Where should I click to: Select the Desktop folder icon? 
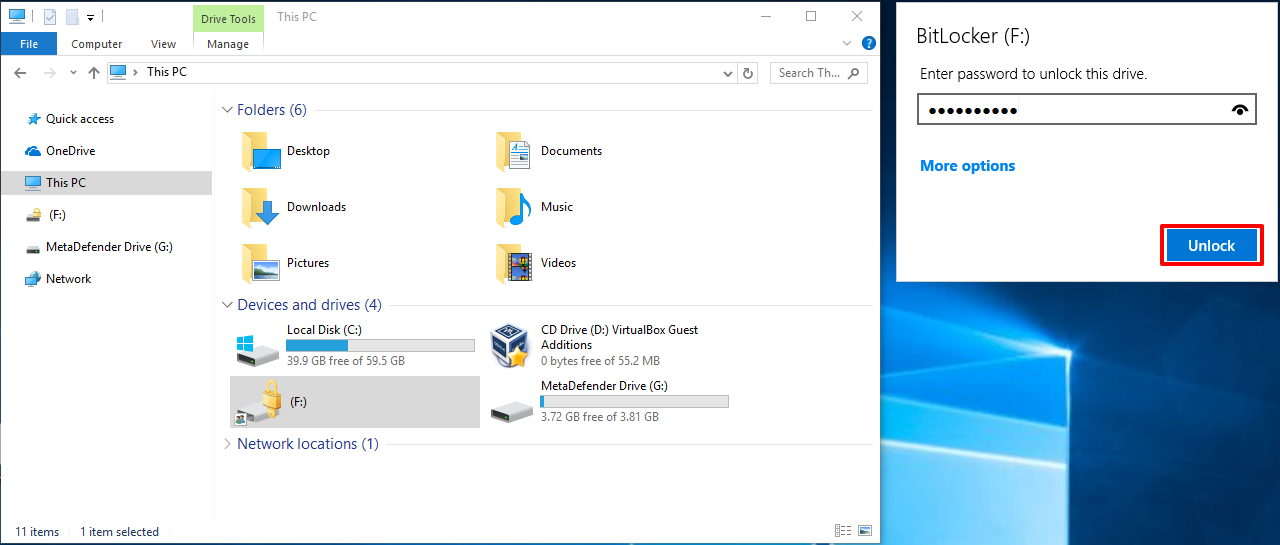point(261,151)
